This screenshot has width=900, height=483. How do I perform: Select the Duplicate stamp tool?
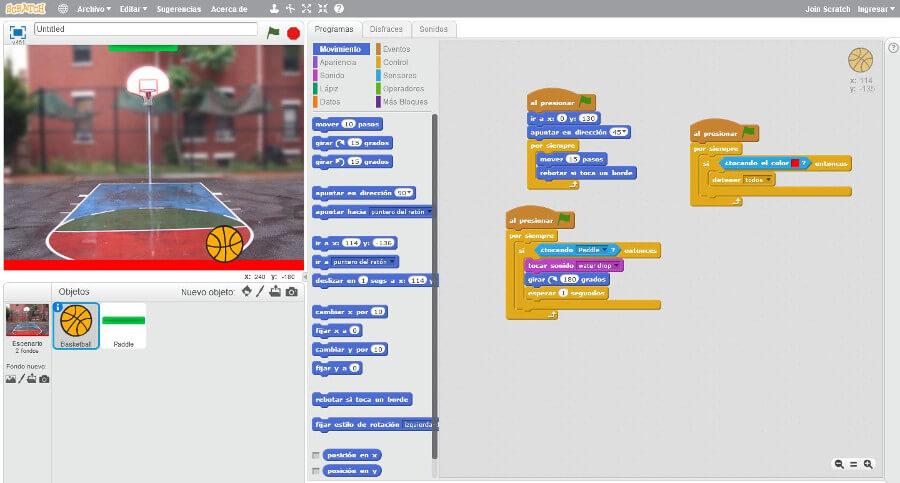(x=274, y=9)
